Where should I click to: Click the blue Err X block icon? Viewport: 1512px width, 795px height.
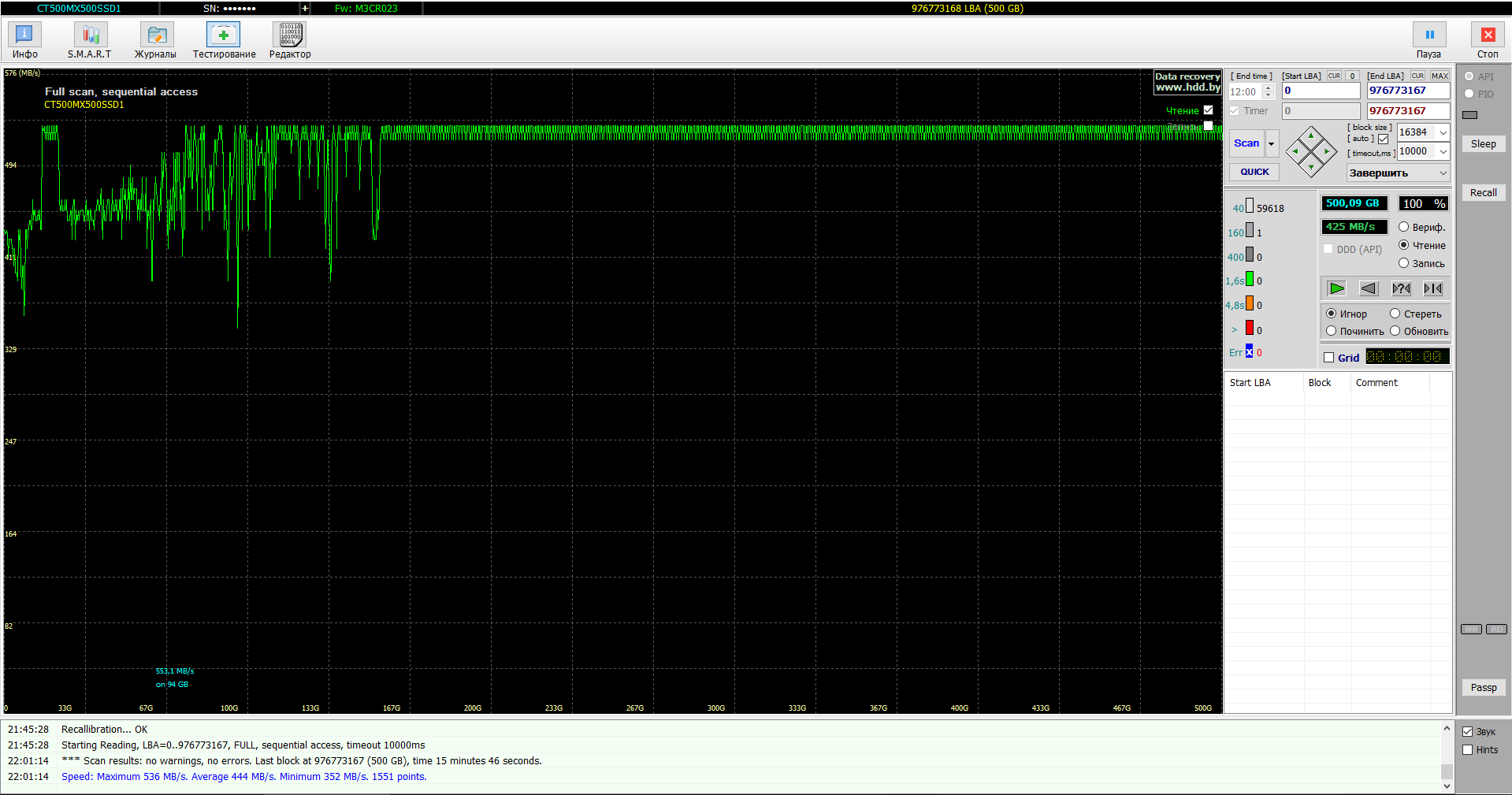click(1249, 351)
